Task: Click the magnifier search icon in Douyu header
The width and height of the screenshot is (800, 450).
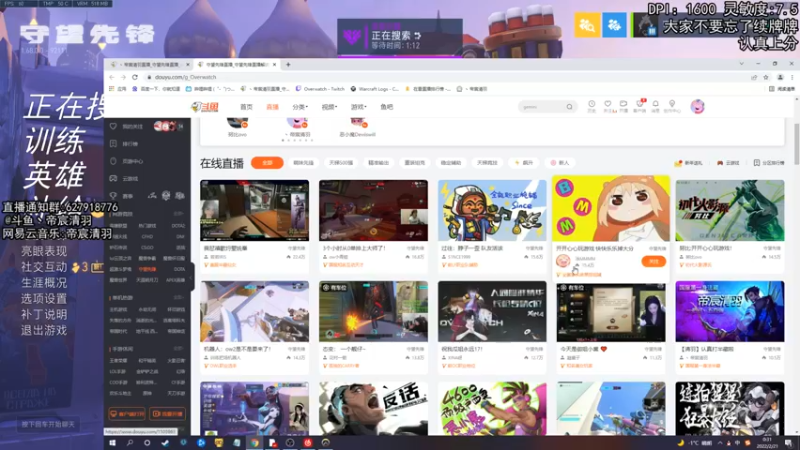Action: pyautogui.click(x=569, y=107)
